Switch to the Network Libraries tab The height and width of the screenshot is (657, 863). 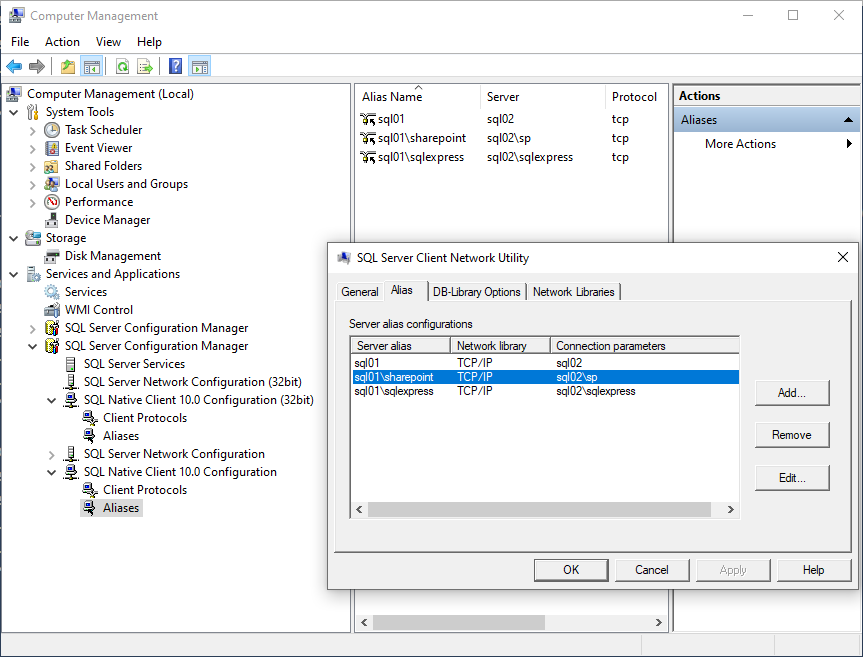click(x=574, y=292)
